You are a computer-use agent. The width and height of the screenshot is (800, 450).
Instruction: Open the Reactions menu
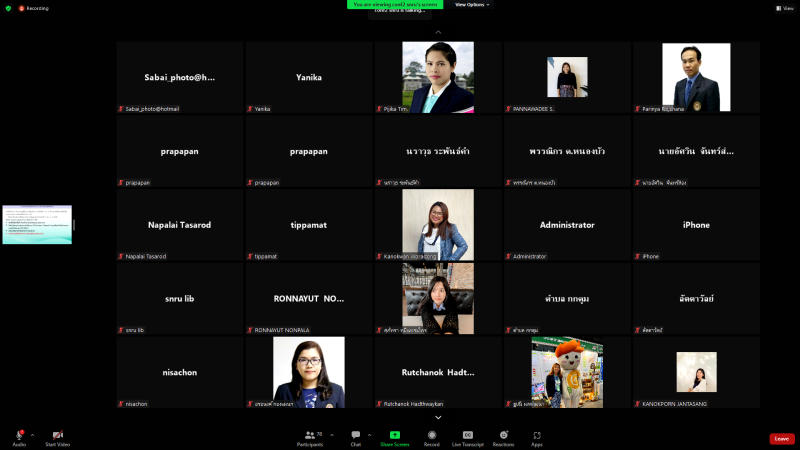[503, 436]
